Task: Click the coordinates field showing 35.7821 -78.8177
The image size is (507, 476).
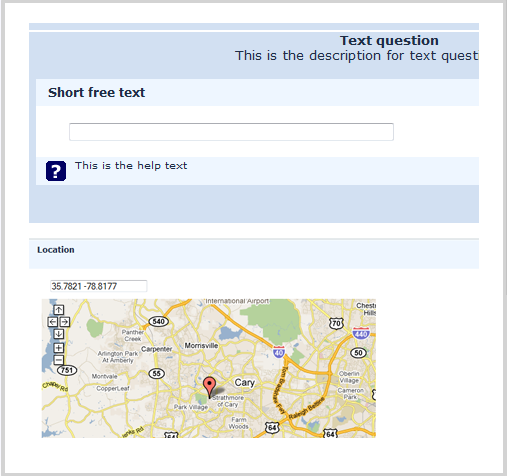Action: [x=98, y=286]
